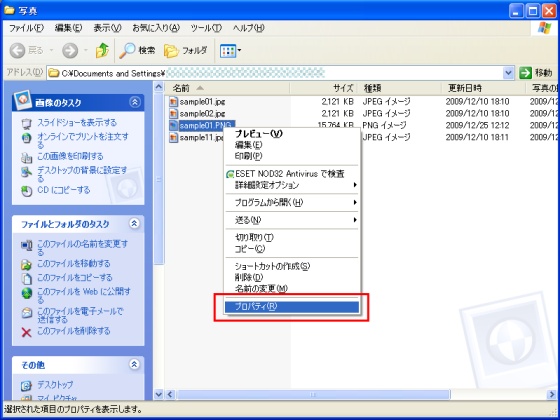
Task: Sort by 更新日時 column header
Action: (484, 88)
